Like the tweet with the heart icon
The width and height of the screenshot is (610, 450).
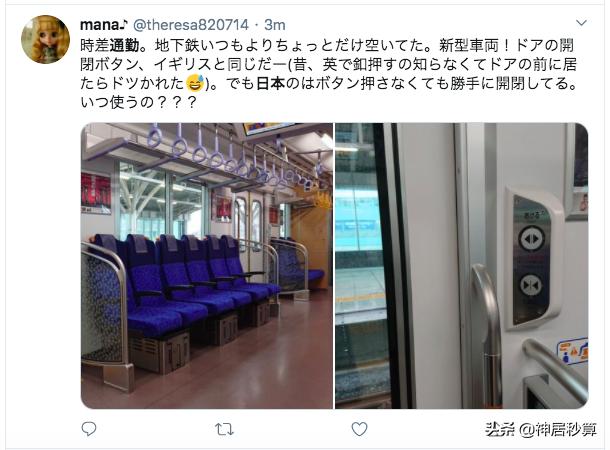point(359,429)
